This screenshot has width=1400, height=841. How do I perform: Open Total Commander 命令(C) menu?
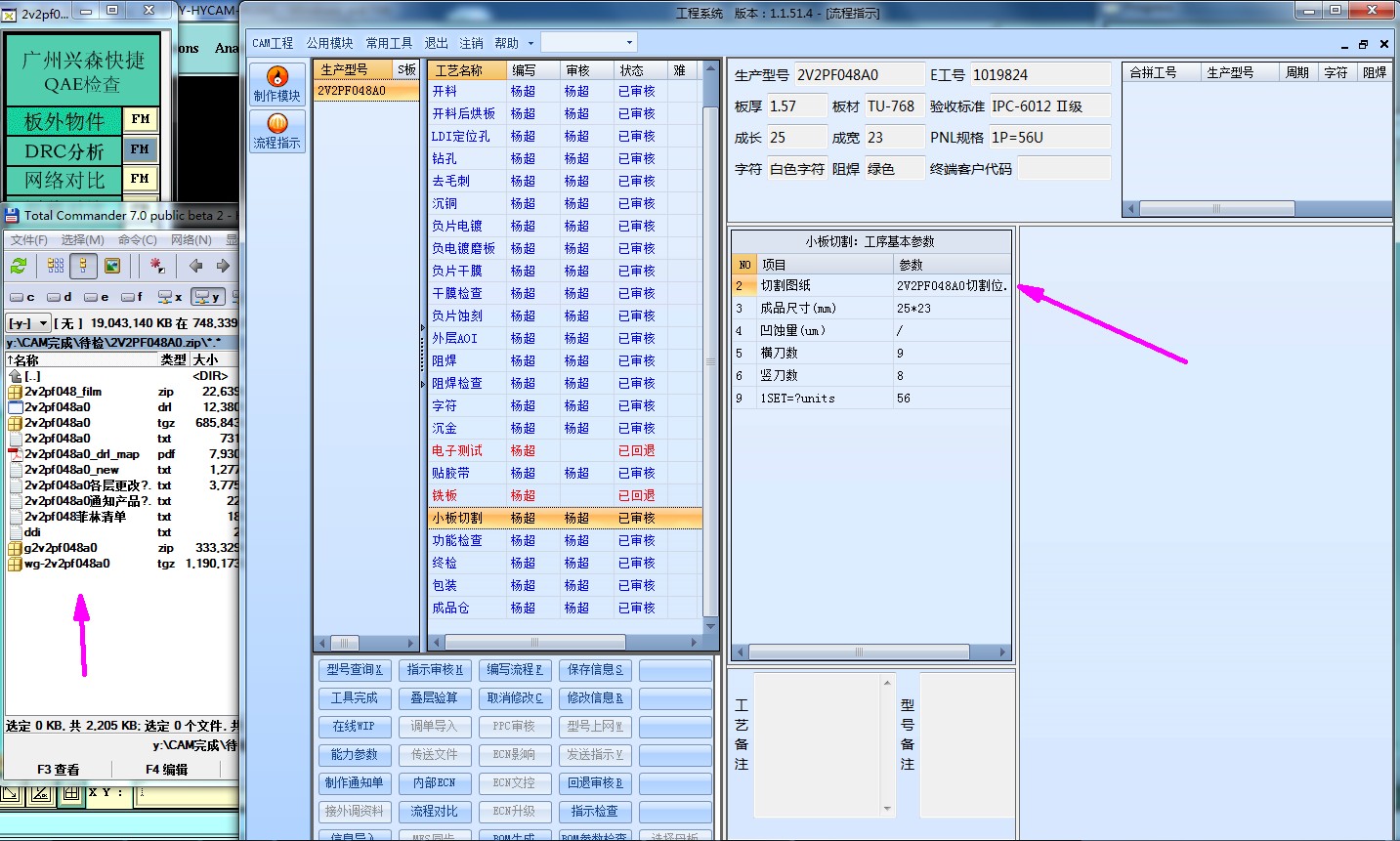[x=137, y=239]
